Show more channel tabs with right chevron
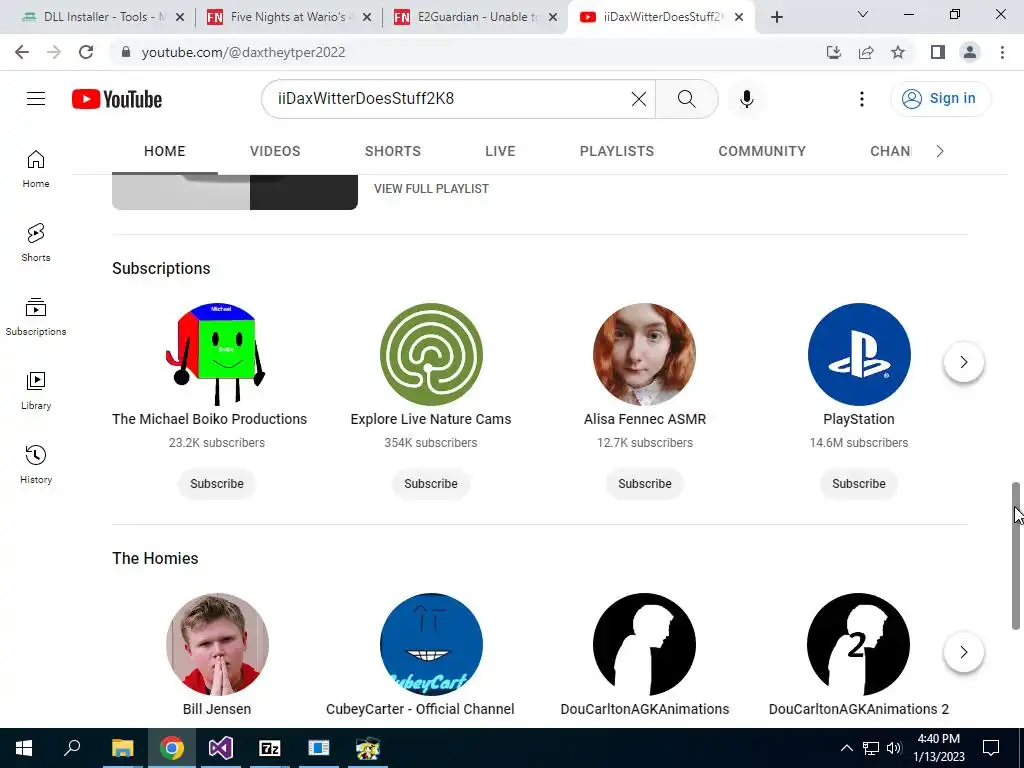Screen dimensions: 1024x768 pos(940,152)
